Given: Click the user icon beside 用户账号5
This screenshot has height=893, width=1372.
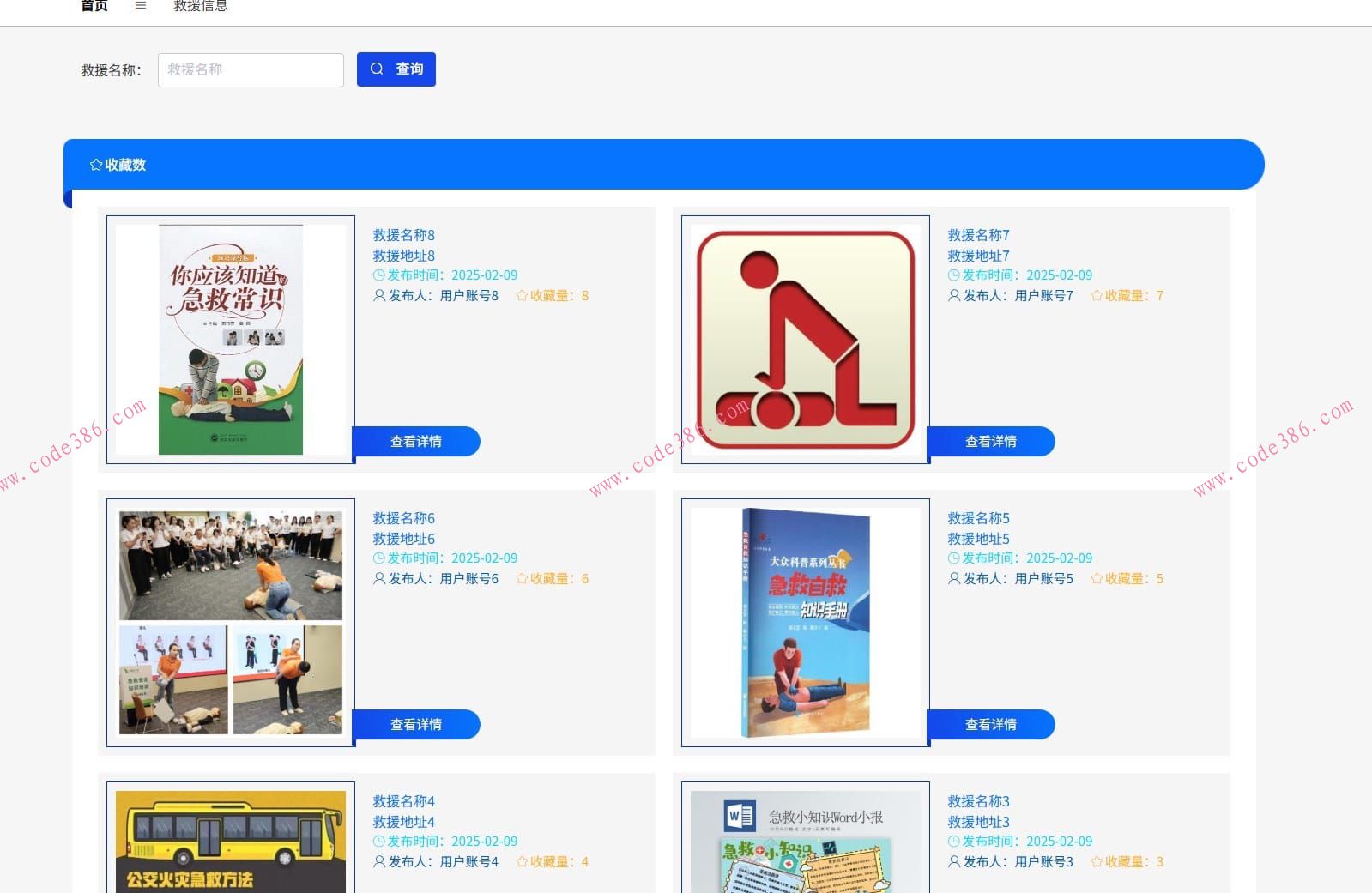Looking at the screenshot, I should click(954, 579).
